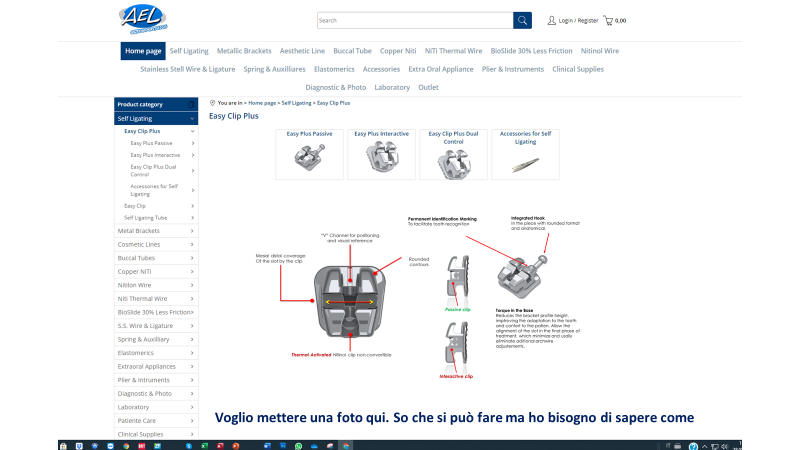Click the Self Ligating breadcrumb link
This screenshot has height=450, width=800.
tap(296, 103)
